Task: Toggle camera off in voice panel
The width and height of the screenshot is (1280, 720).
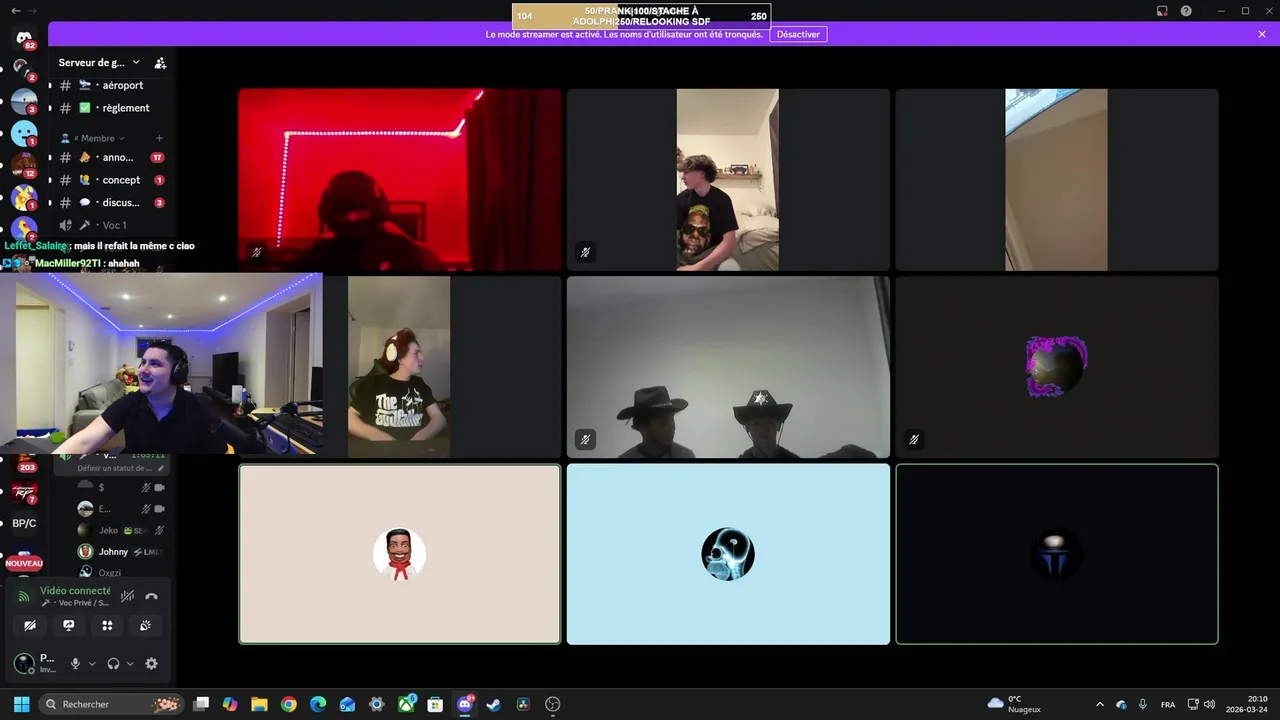Action: point(30,625)
